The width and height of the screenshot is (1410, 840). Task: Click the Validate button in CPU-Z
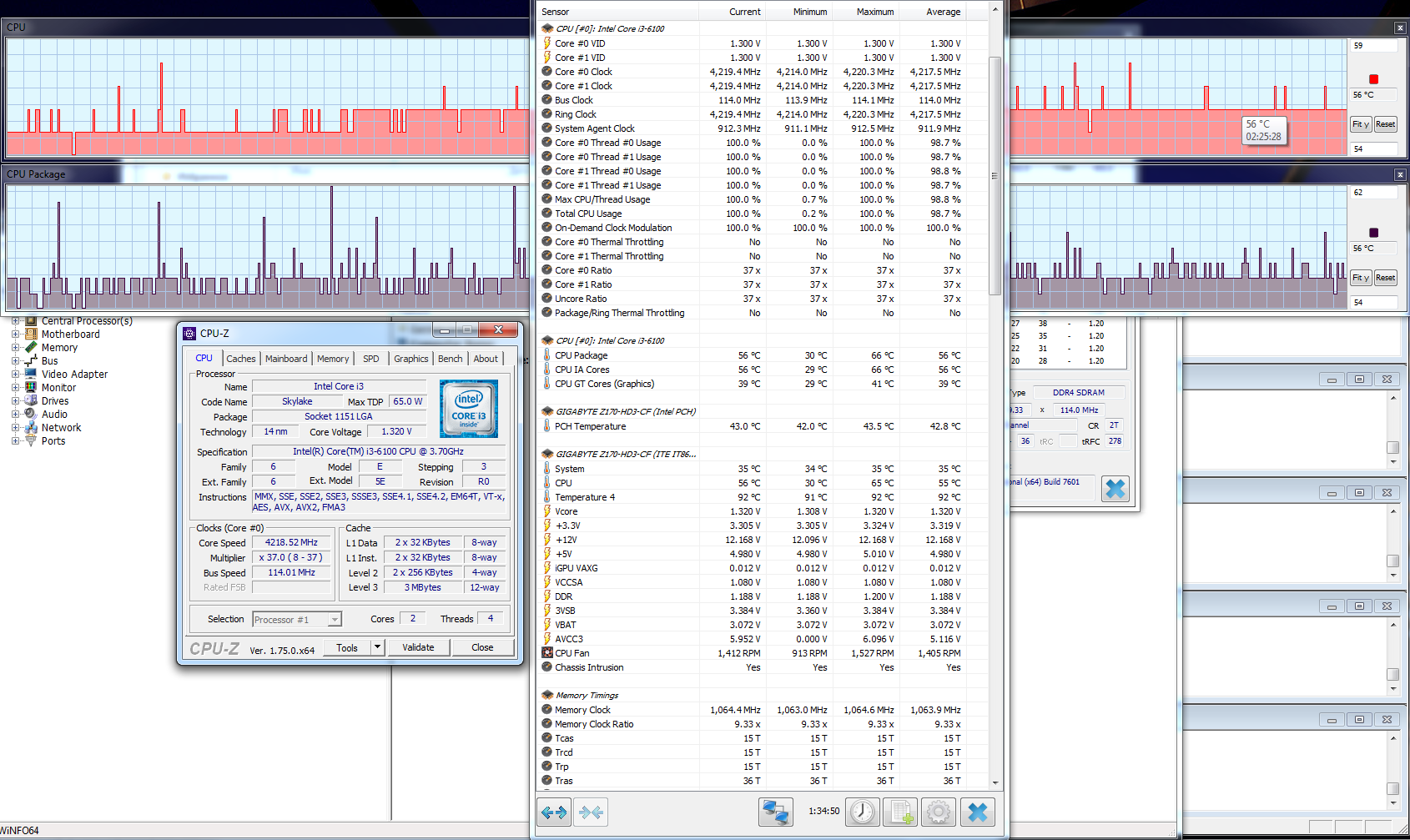click(418, 647)
